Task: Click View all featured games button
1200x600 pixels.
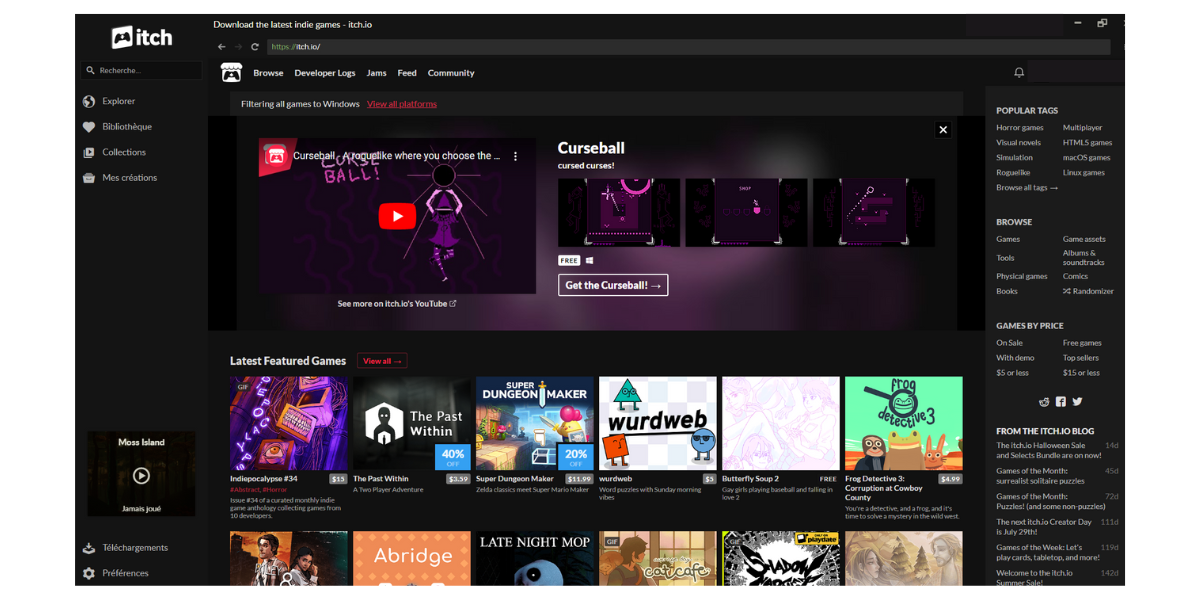Action: [x=382, y=361]
